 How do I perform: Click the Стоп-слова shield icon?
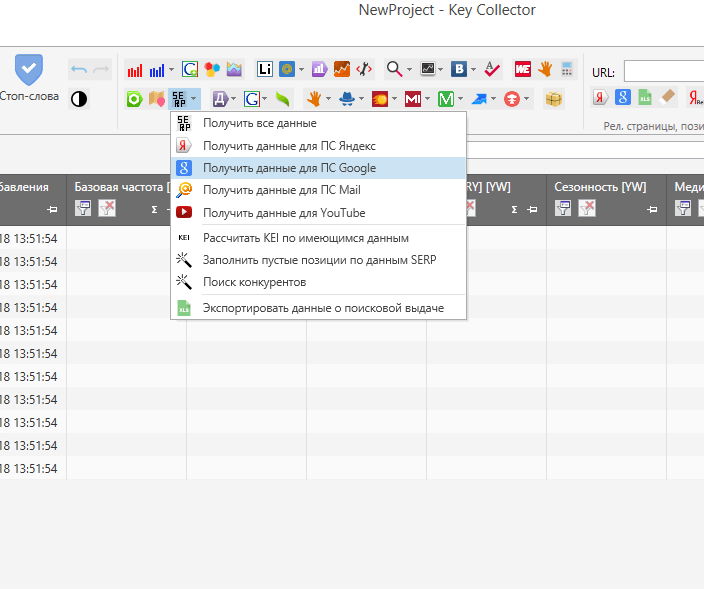pos(28,69)
